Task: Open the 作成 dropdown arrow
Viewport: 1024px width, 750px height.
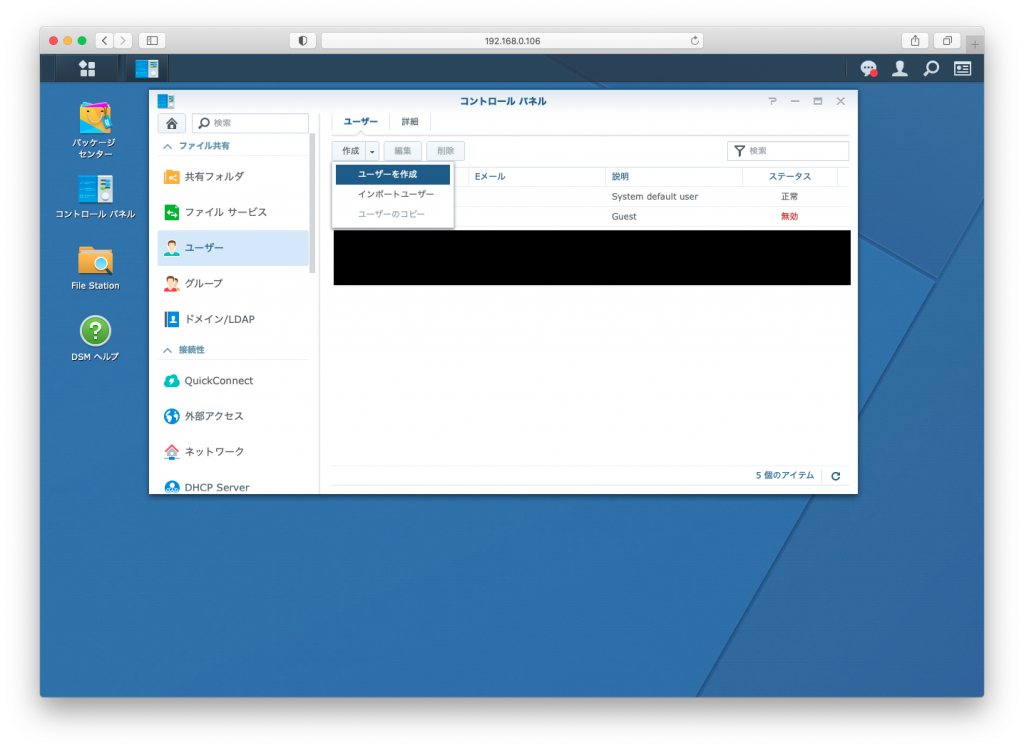Action: pyautogui.click(x=371, y=149)
